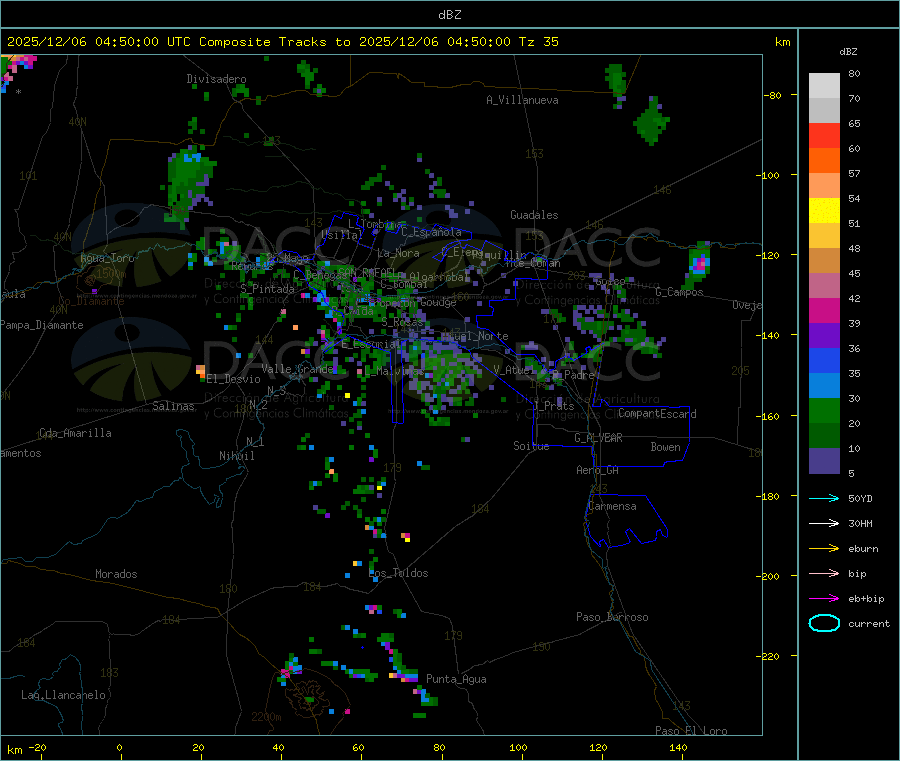Click the 'Divisadero' map label

coord(216,79)
